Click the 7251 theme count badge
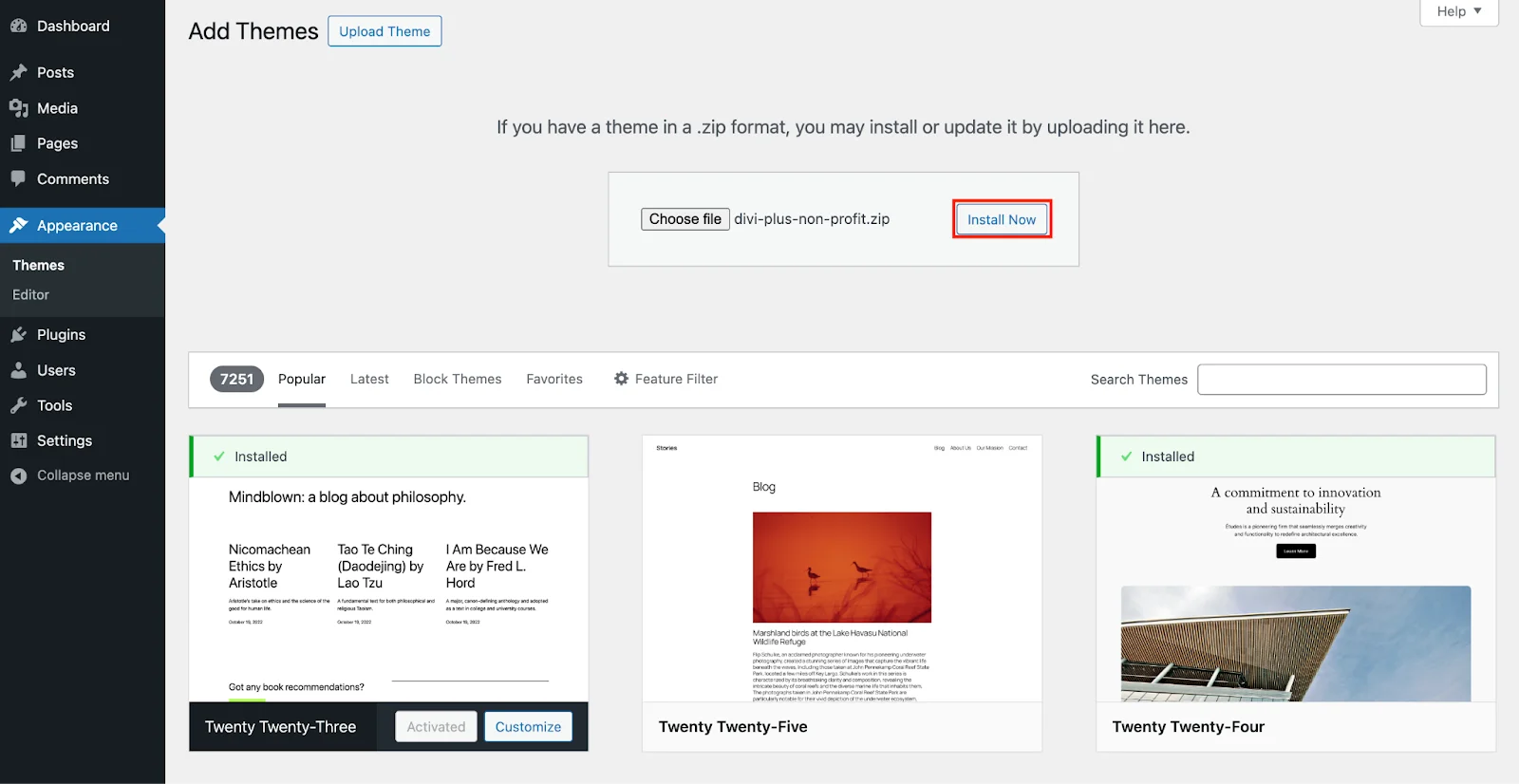The width and height of the screenshot is (1519, 784). click(x=236, y=379)
